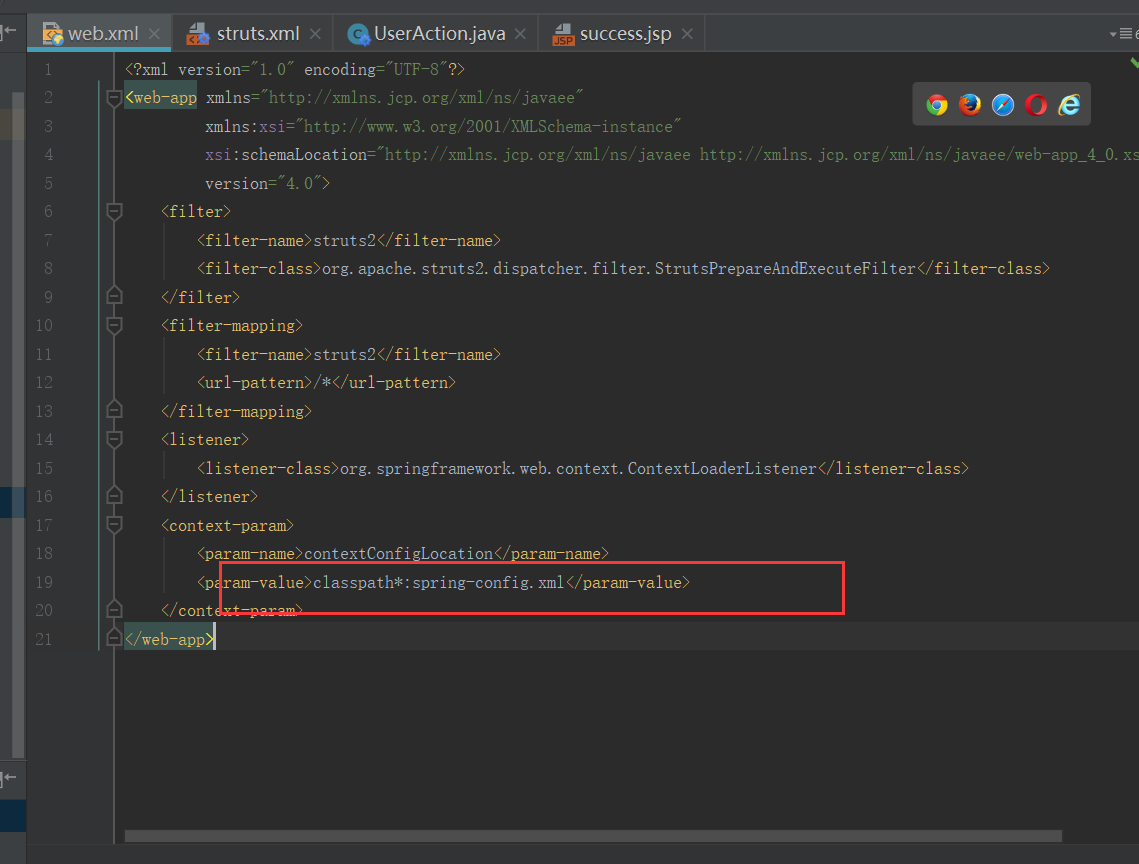
Task: Click the opening filter-mapping tag on line 10
Action: [232, 326]
